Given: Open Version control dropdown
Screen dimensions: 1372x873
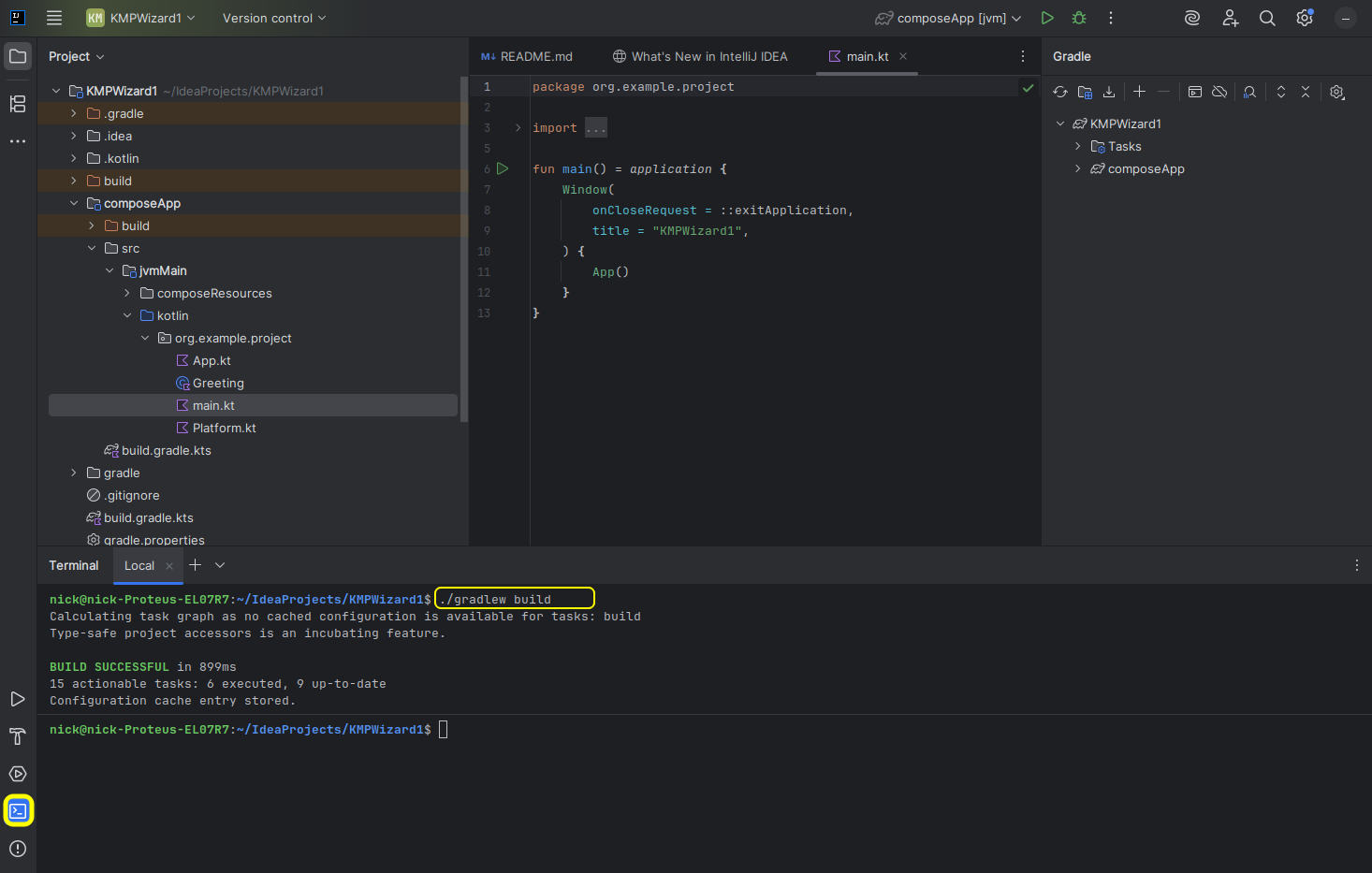Looking at the screenshot, I should tap(274, 18).
